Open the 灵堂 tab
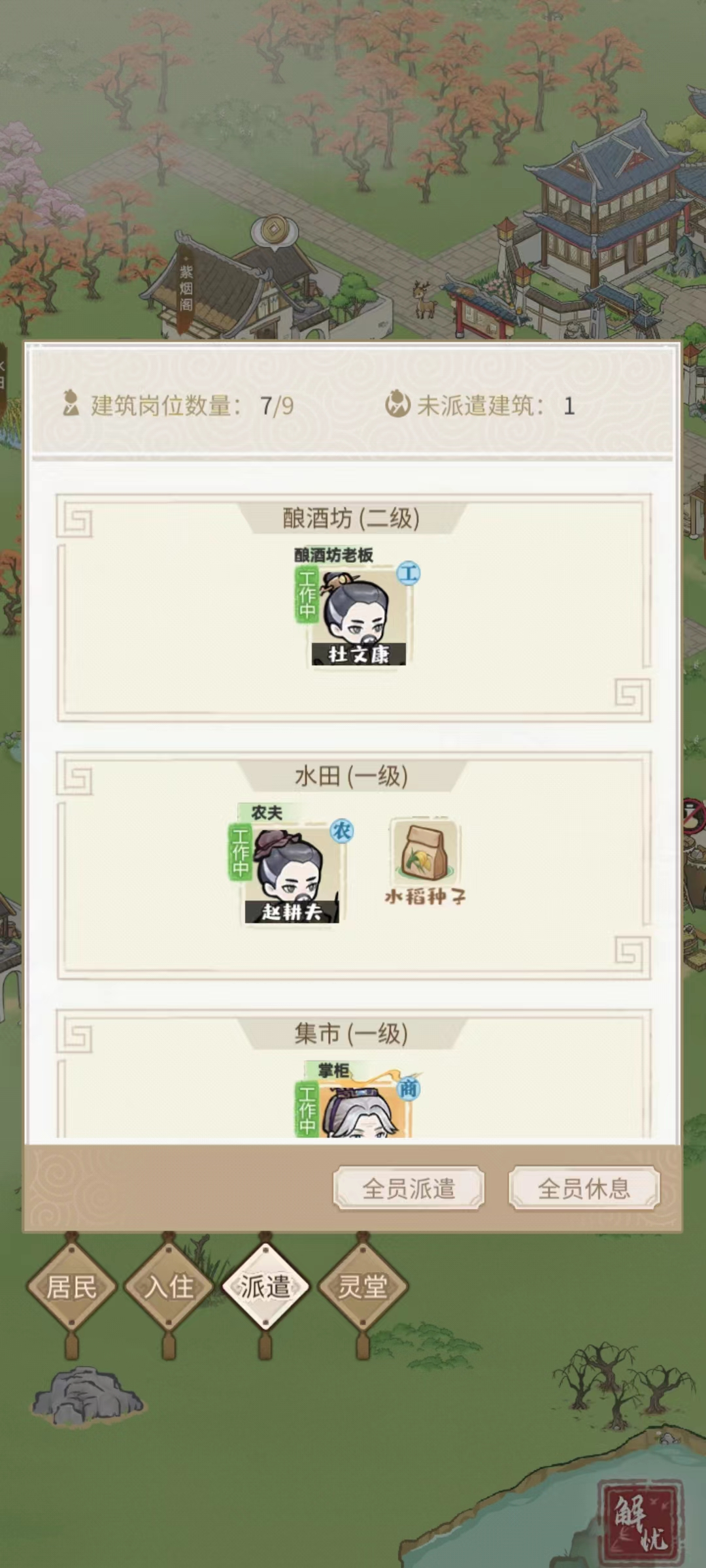This screenshot has width=706, height=1568. [x=363, y=1287]
